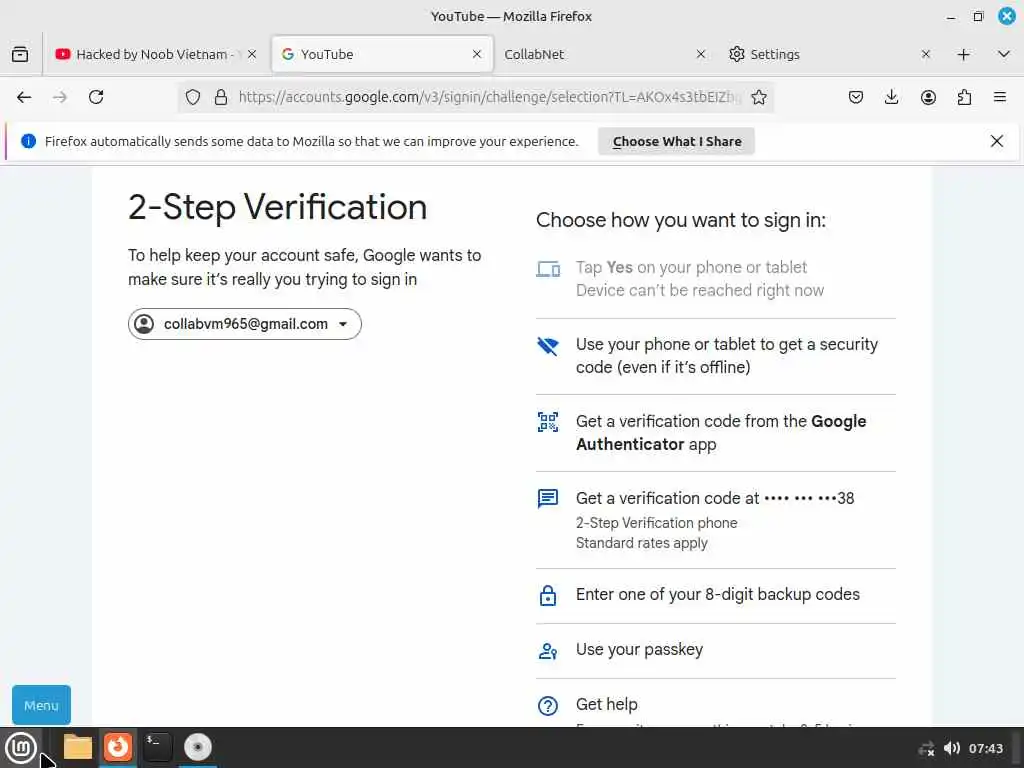Open the Files folder in the taskbar
The image size is (1024, 768).
(78, 747)
